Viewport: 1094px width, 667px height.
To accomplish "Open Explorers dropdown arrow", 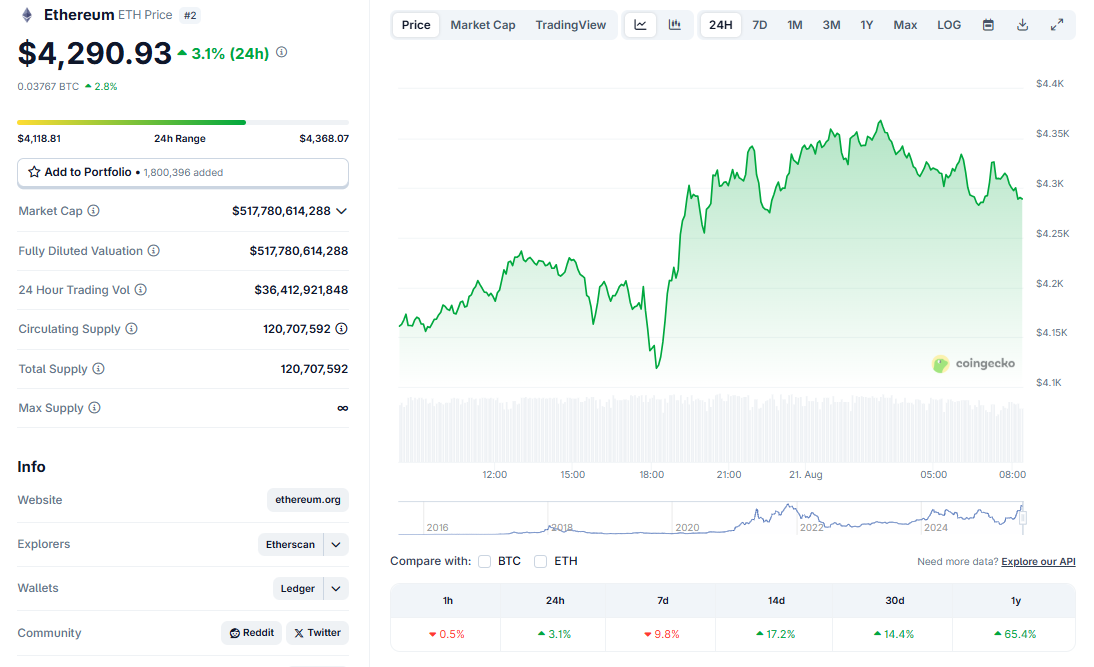I will click(x=336, y=544).
